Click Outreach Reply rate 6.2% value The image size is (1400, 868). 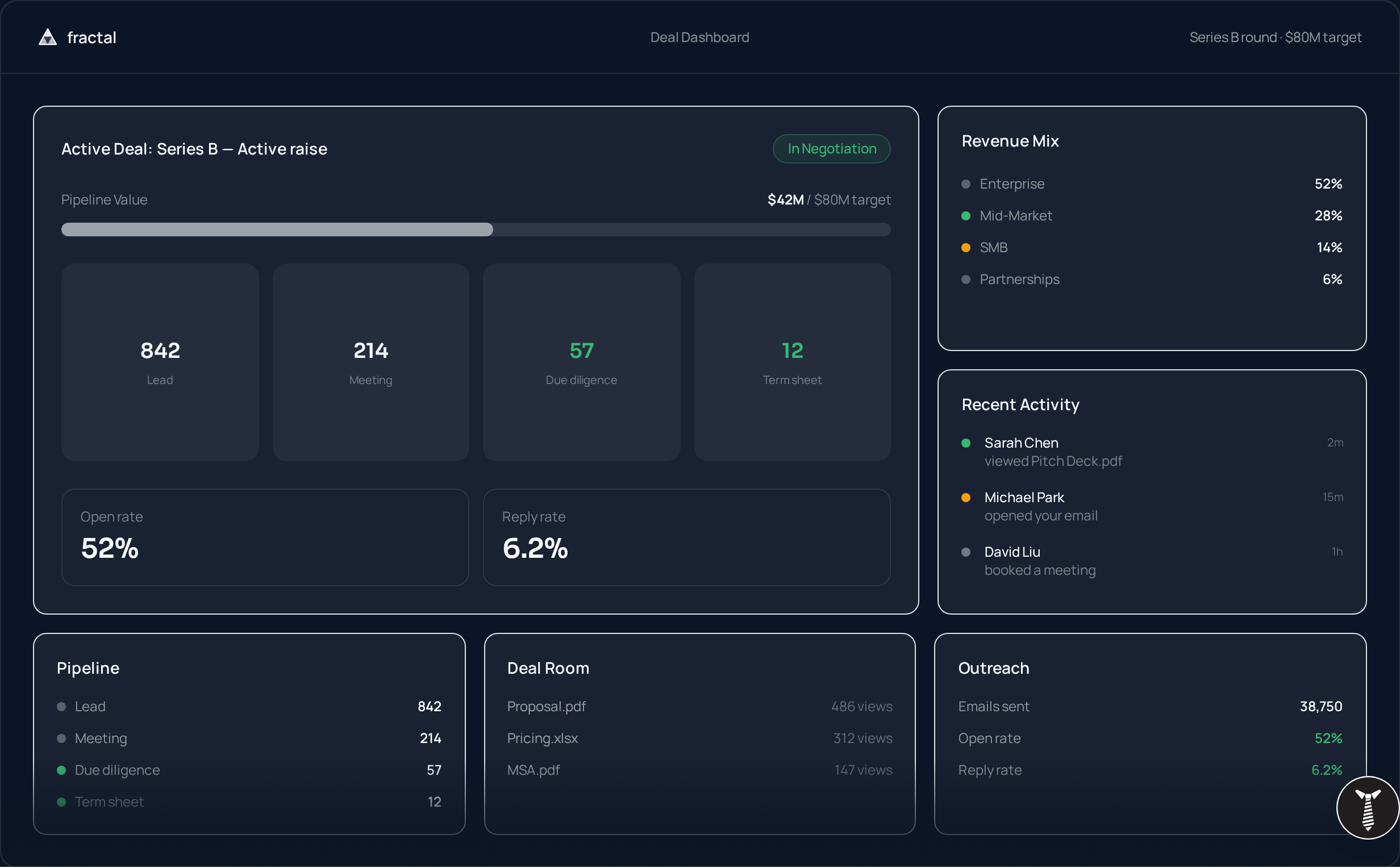pos(1327,771)
